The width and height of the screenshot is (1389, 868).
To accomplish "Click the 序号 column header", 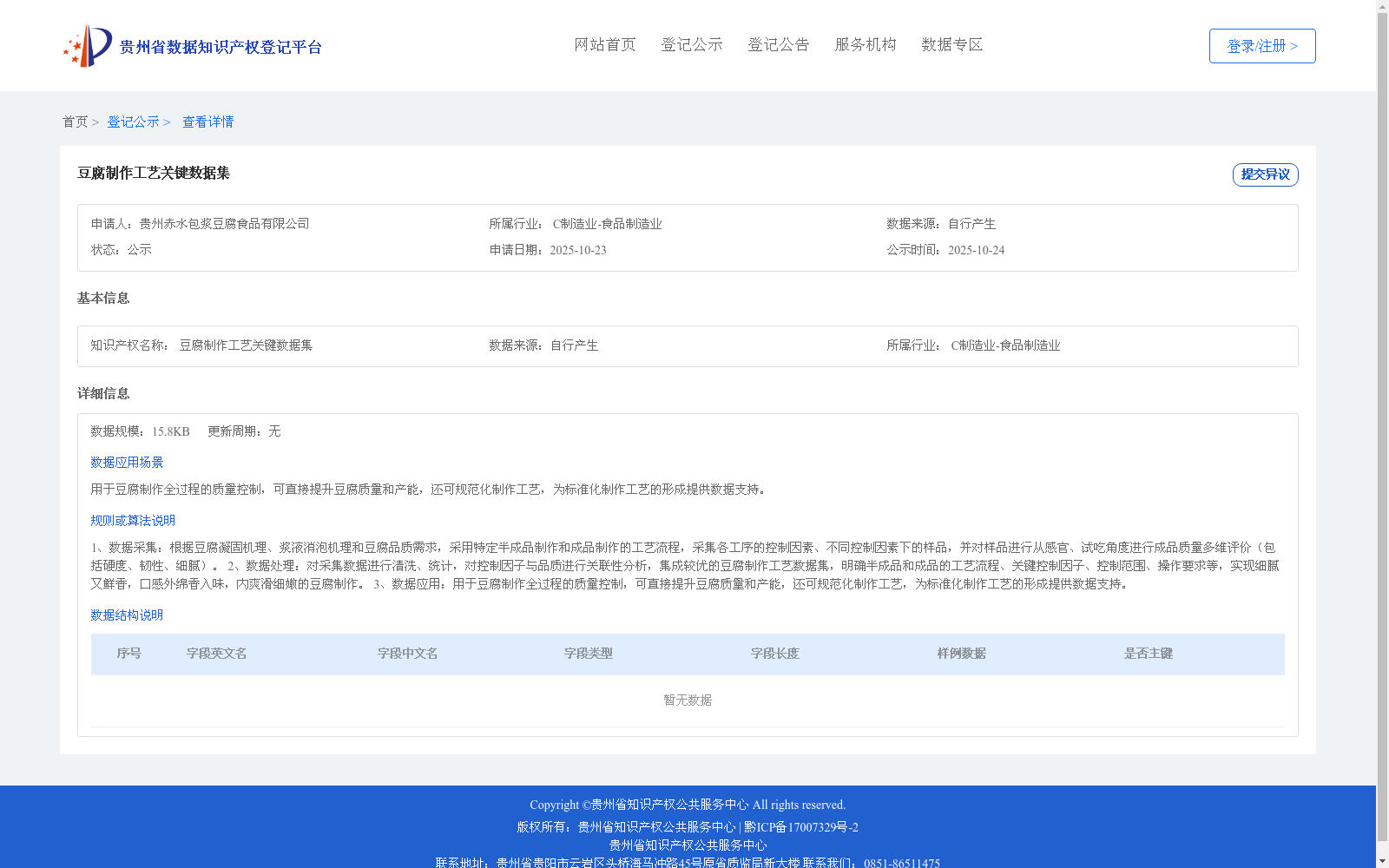I will pos(129,654).
